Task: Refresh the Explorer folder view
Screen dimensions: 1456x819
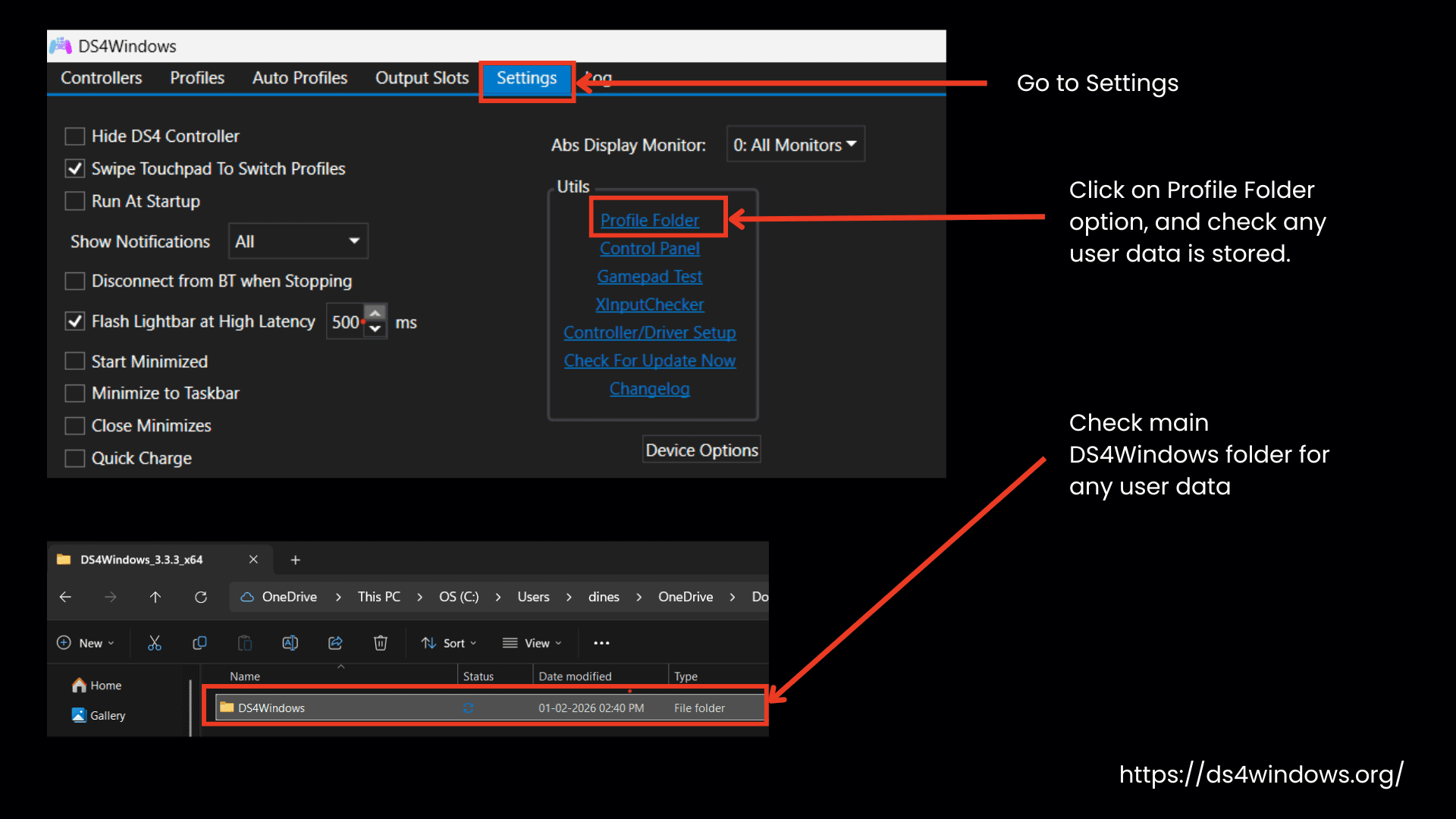Action: coord(201,597)
